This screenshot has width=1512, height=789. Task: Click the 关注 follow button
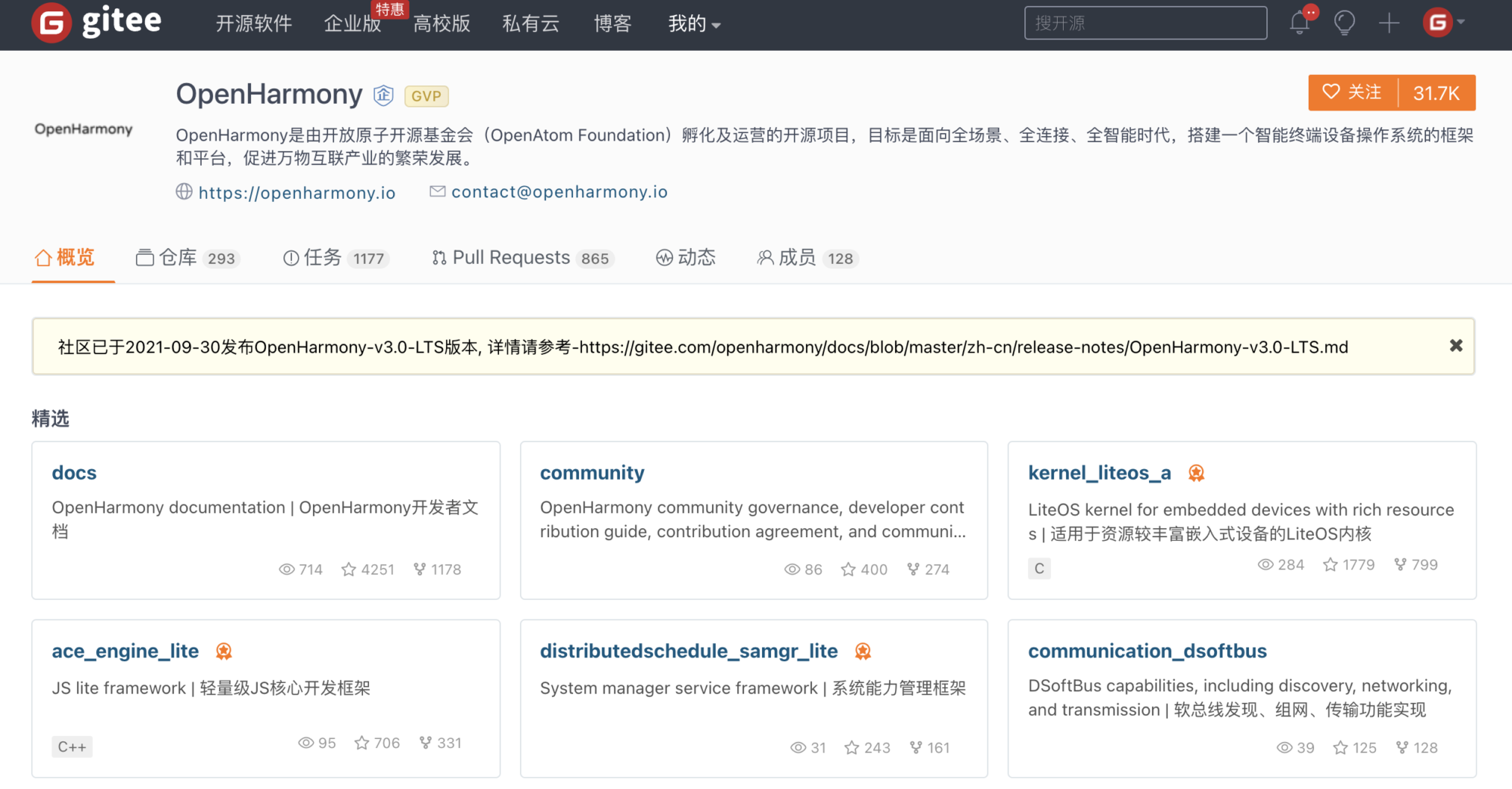(1352, 92)
